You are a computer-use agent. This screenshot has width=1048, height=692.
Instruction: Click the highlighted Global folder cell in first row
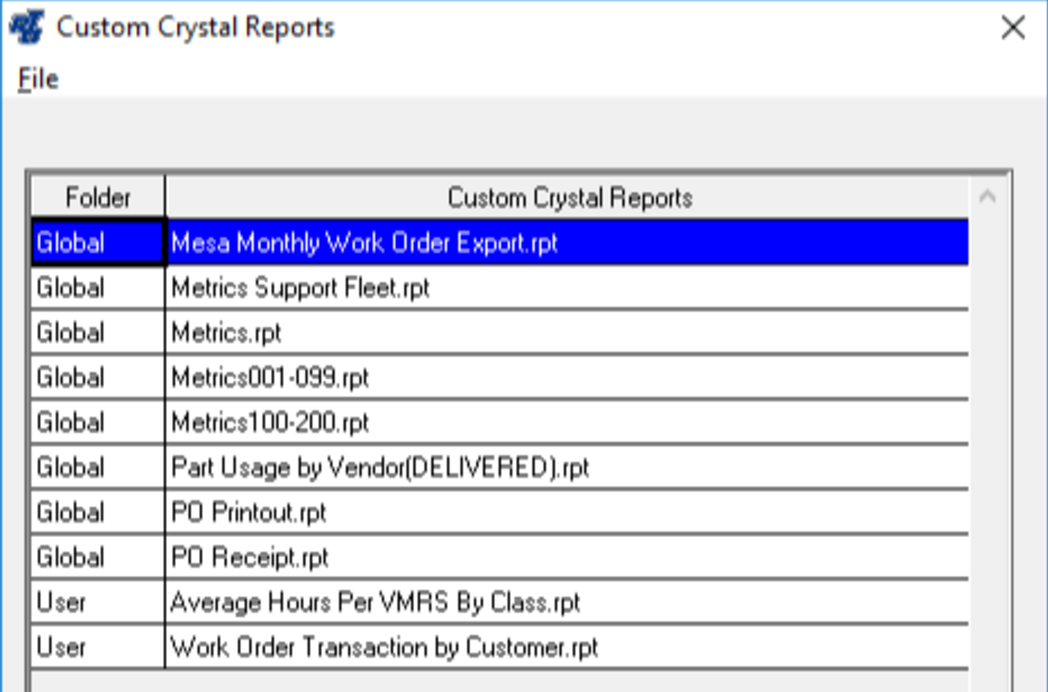tap(98, 243)
